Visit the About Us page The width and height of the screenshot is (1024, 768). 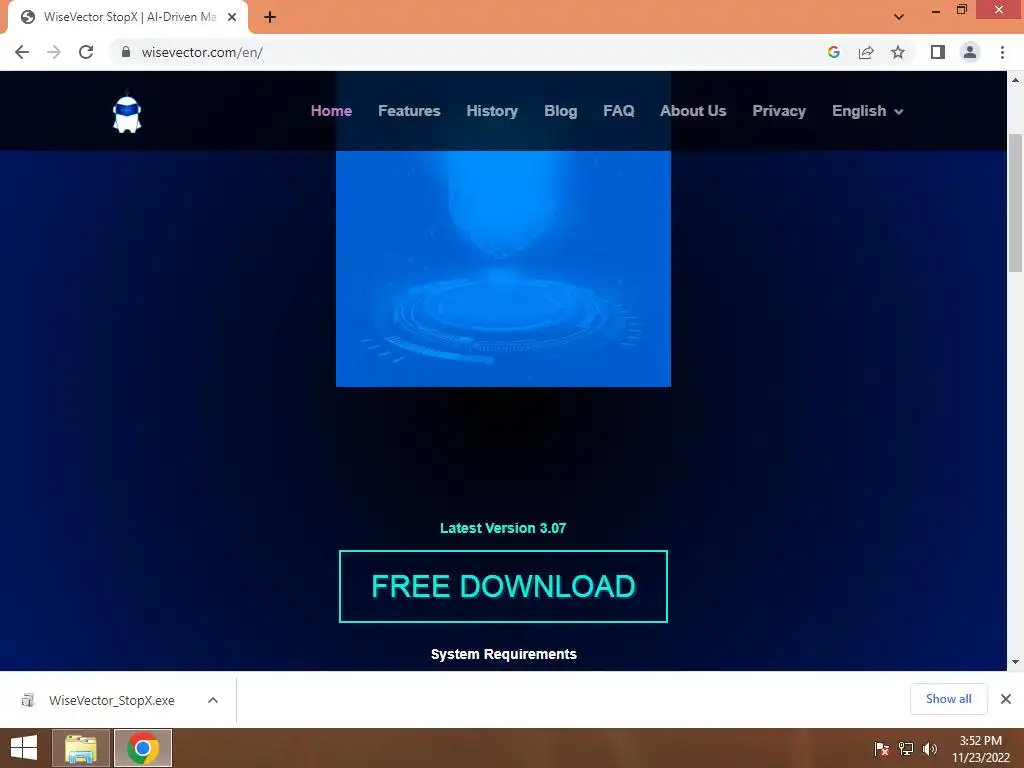[x=693, y=111]
